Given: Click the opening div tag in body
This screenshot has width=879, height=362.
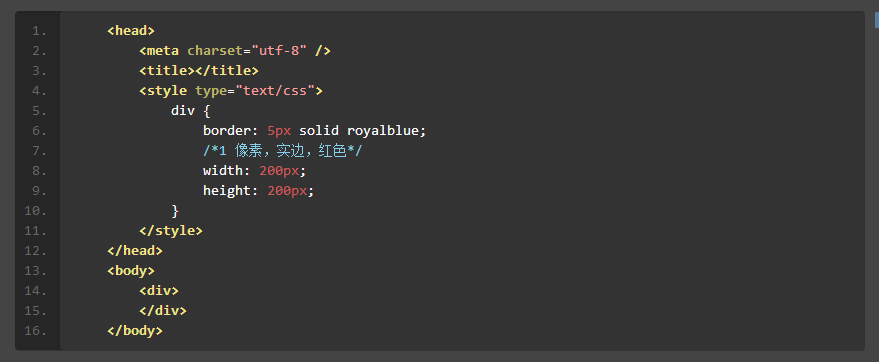Looking at the screenshot, I should coord(159,290).
